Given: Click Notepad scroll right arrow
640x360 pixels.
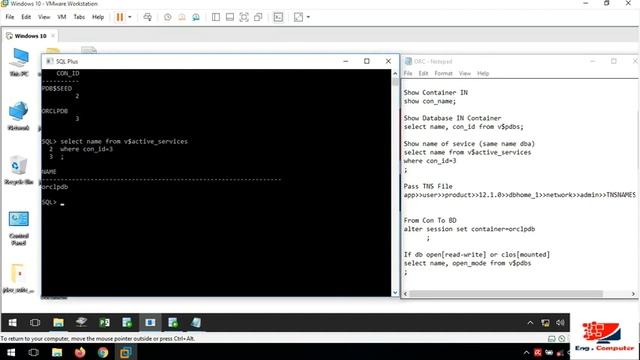Looking at the screenshot, I should (633, 294).
